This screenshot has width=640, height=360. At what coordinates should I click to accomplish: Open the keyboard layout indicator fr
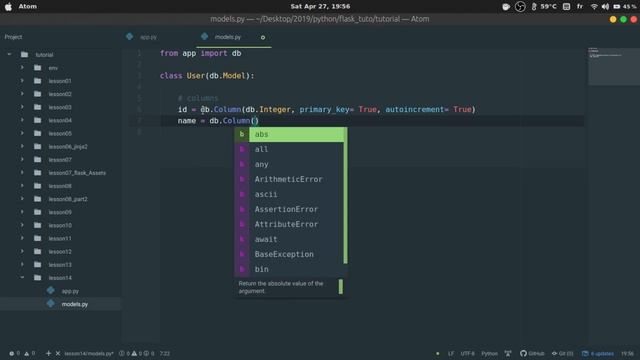click(x=580, y=7)
